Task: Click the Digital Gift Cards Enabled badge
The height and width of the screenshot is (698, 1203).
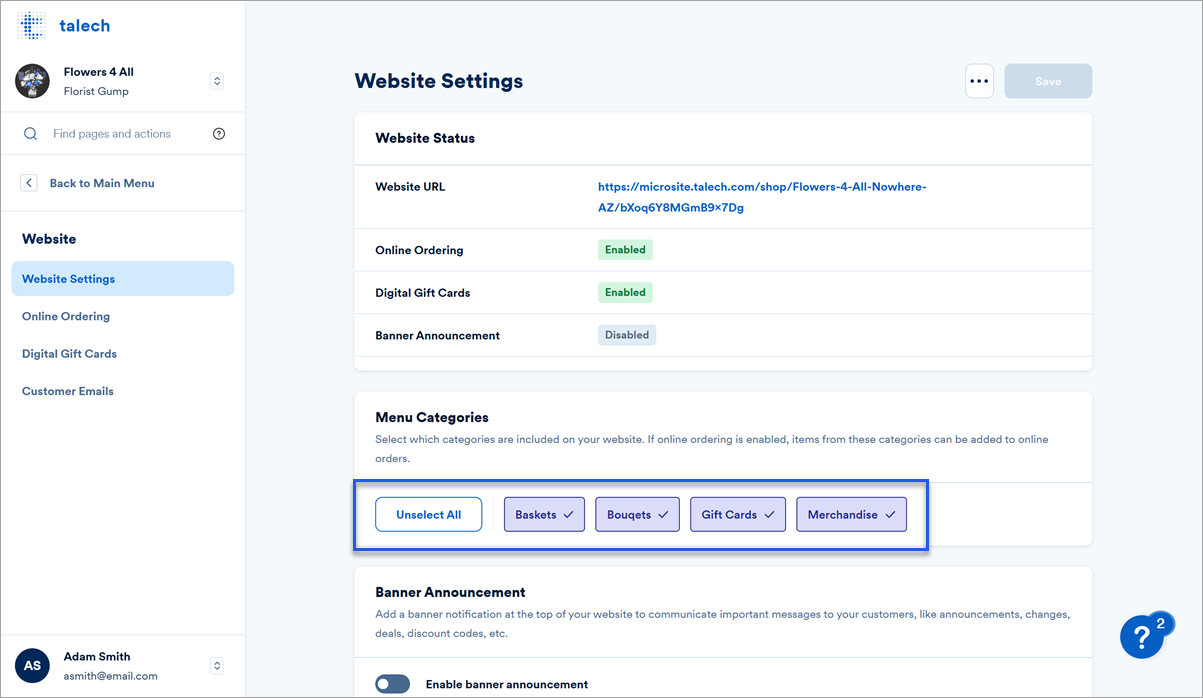Action: click(x=625, y=292)
